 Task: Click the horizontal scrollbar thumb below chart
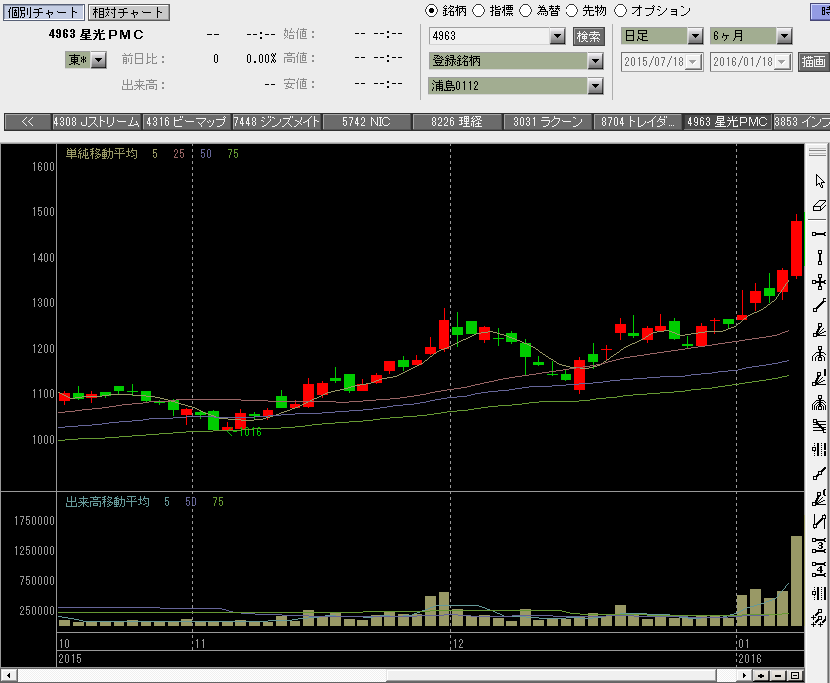point(552,676)
